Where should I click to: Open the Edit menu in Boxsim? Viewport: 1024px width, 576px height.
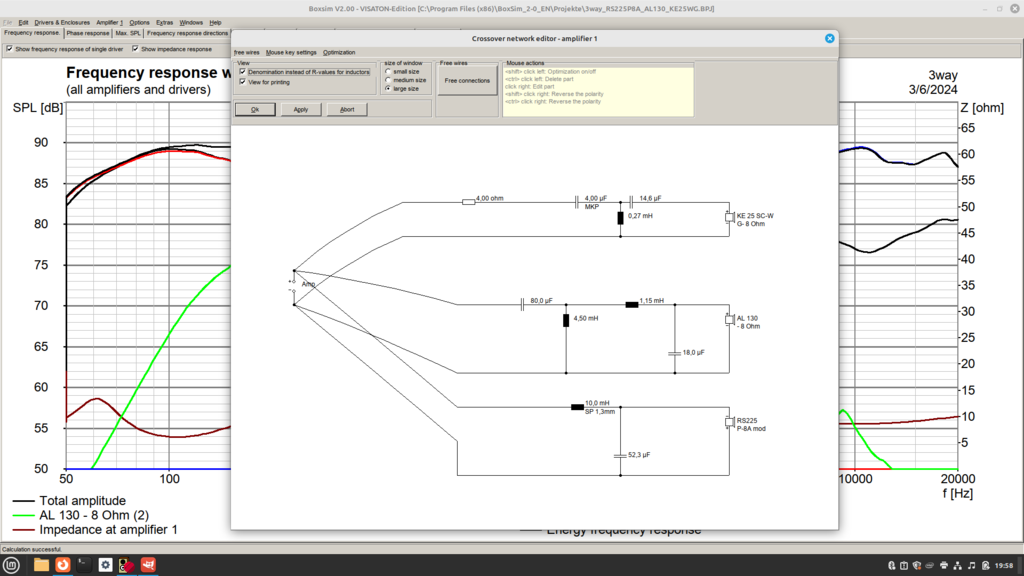coord(24,23)
